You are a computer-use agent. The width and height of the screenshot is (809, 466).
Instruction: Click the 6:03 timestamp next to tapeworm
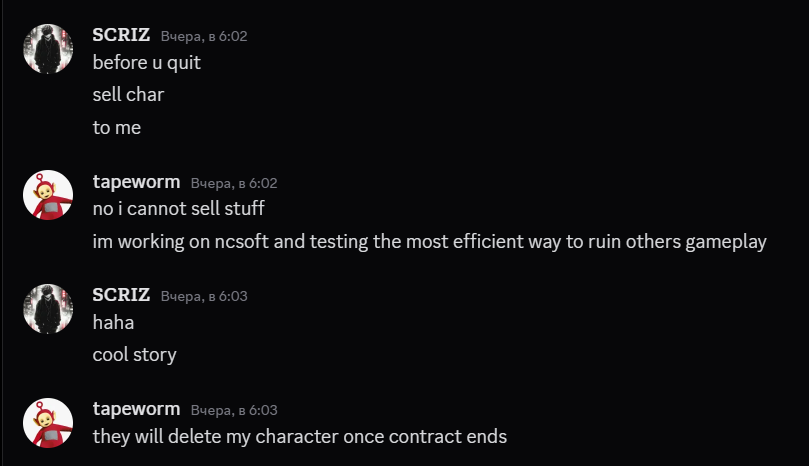click(x=234, y=410)
